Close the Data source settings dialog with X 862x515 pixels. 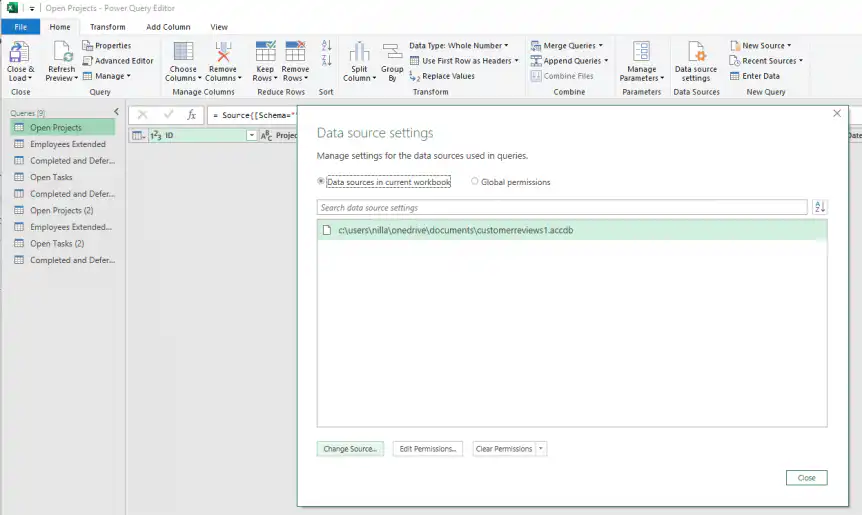pos(837,113)
